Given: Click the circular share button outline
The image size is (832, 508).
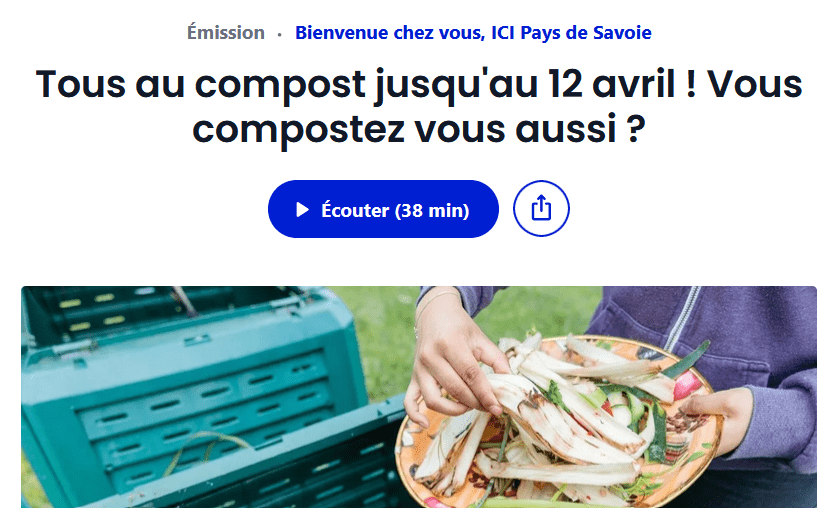Looking at the screenshot, I should pyautogui.click(x=541, y=209).
